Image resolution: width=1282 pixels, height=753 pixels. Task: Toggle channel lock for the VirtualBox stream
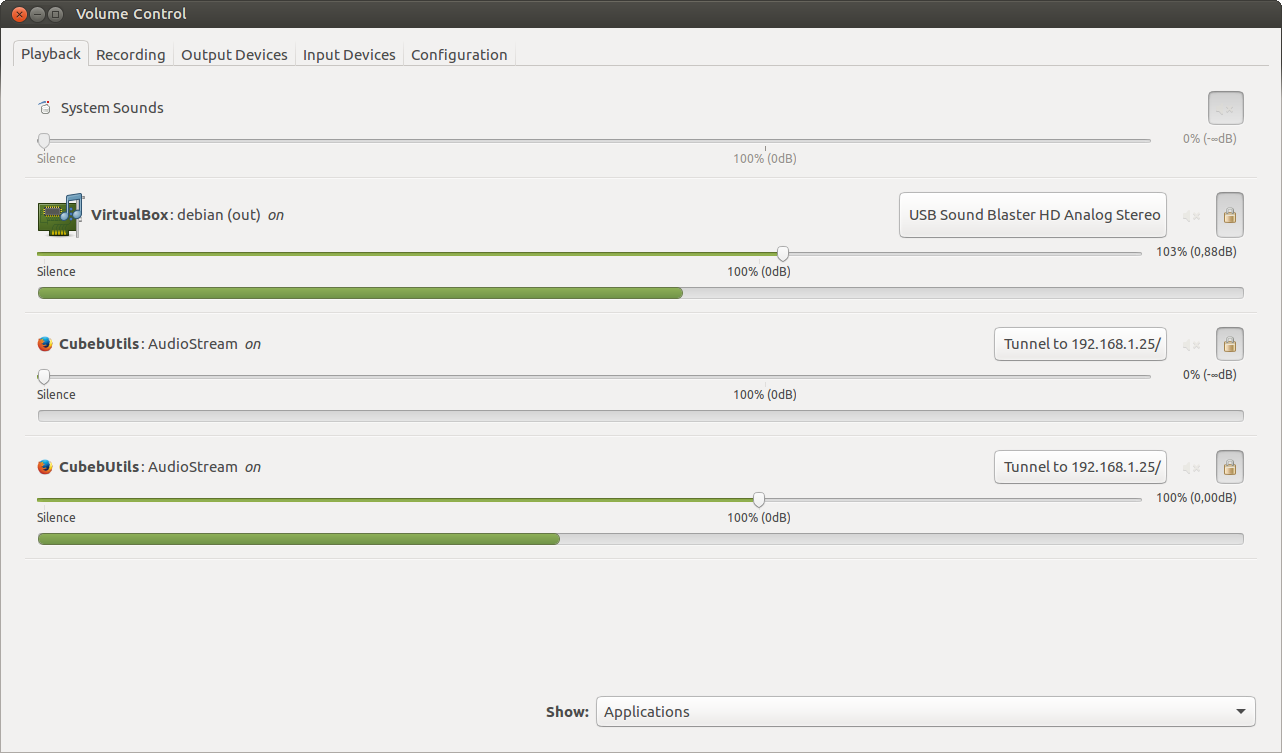(1230, 215)
